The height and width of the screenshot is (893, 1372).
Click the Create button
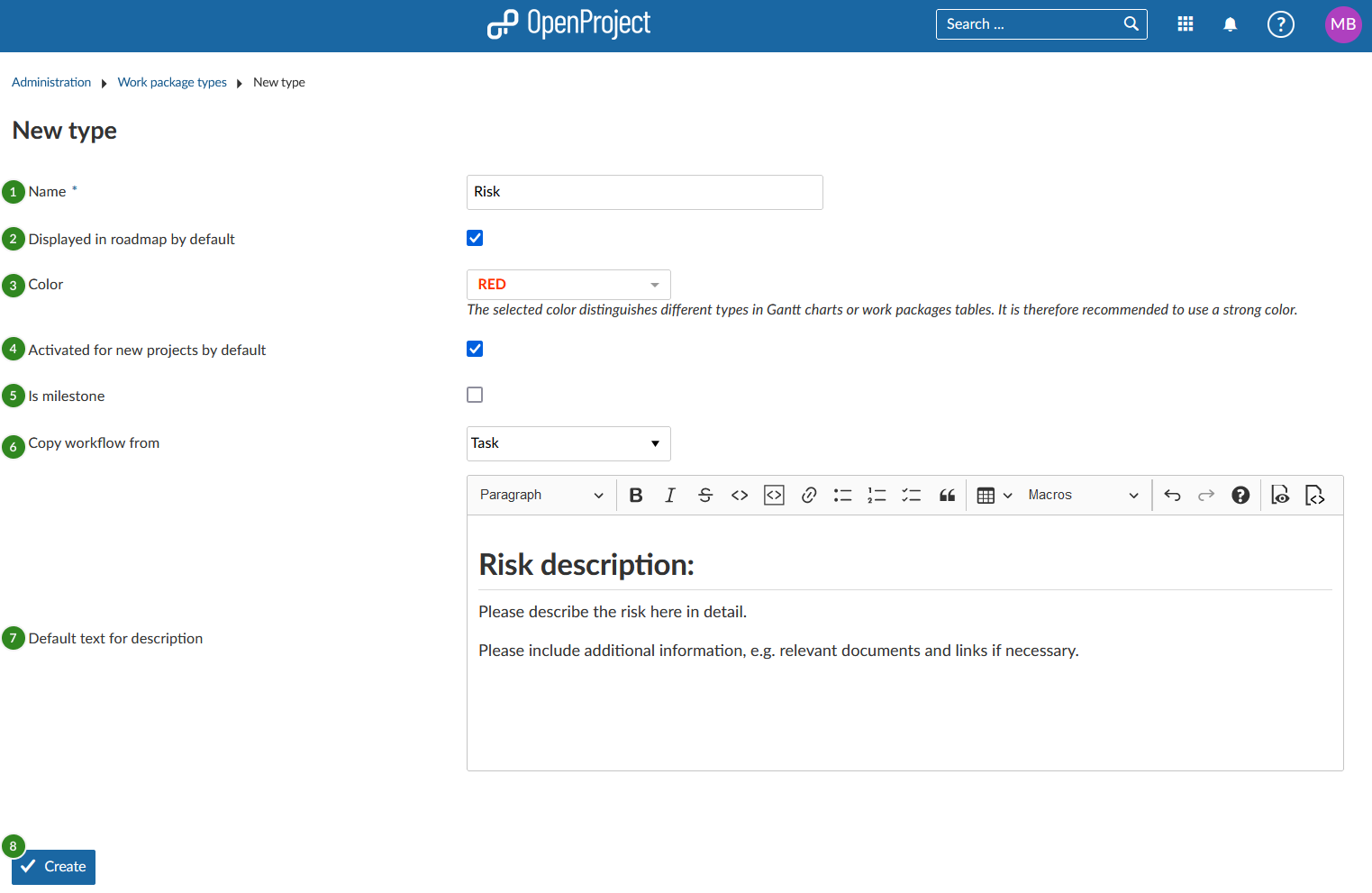point(54,867)
